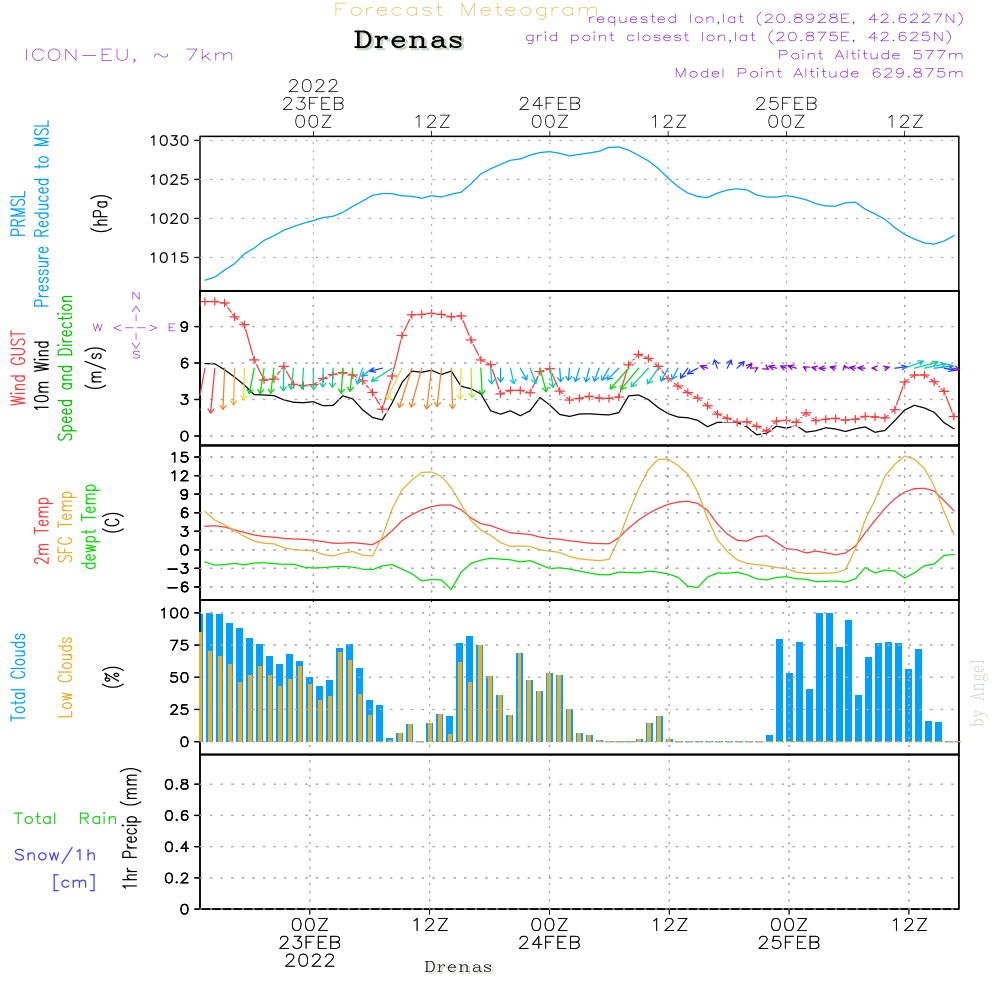Select the 'ICON-EU, ~ 7km' model label
The image size is (1000, 1000).
pyautogui.click(x=129, y=55)
